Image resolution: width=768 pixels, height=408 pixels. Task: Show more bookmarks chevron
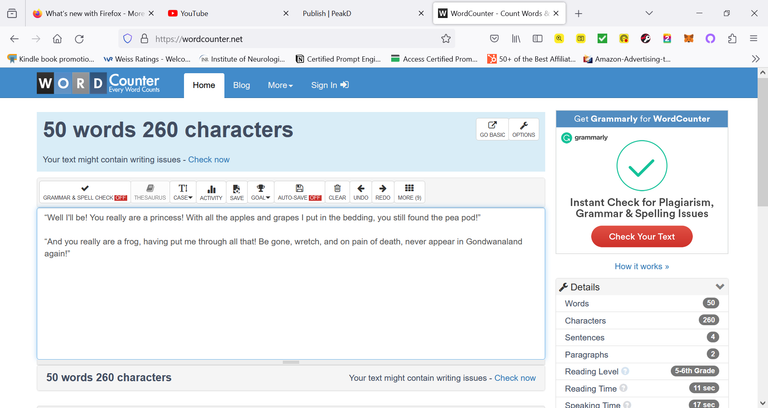coord(755,59)
